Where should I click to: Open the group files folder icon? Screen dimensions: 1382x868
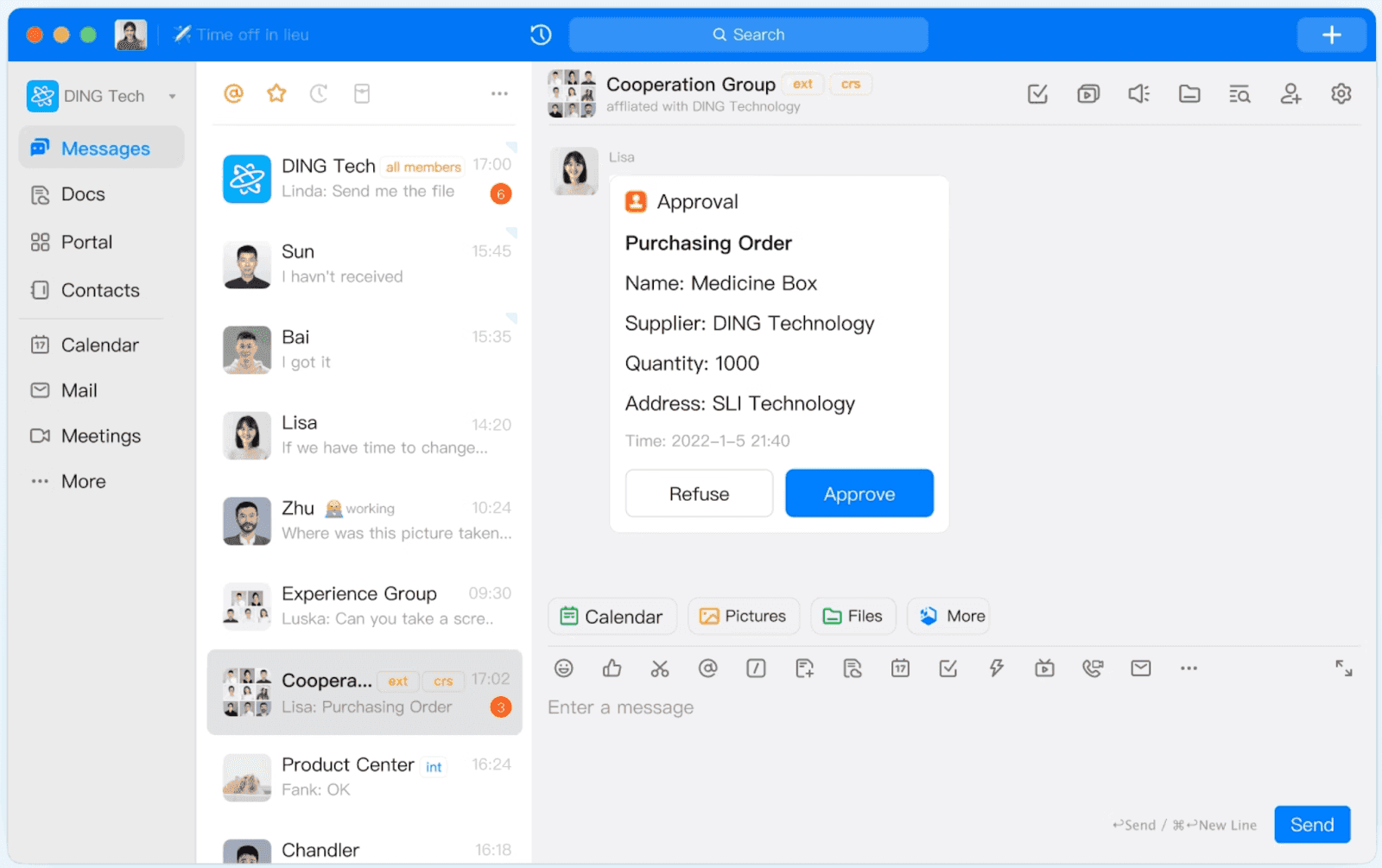click(1189, 93)
